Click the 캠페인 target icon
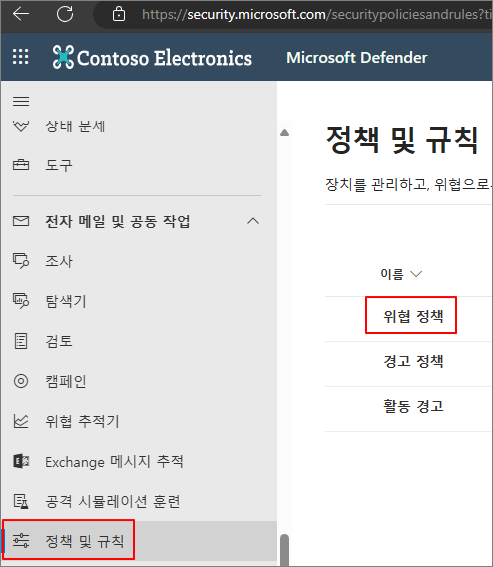This screenshot has width=493, height=567. tap(21, 381)
